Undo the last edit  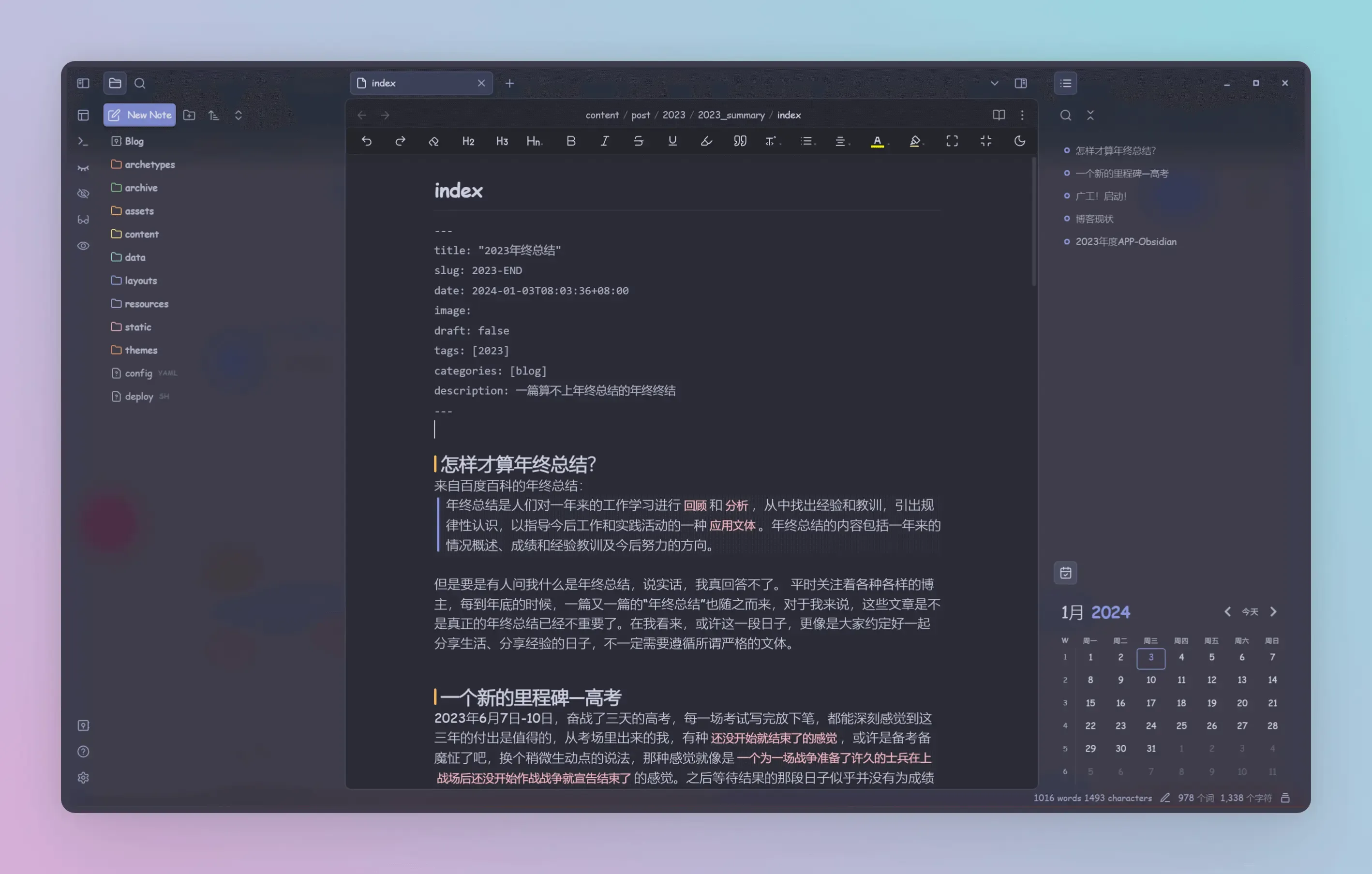[x=366, y=141]
